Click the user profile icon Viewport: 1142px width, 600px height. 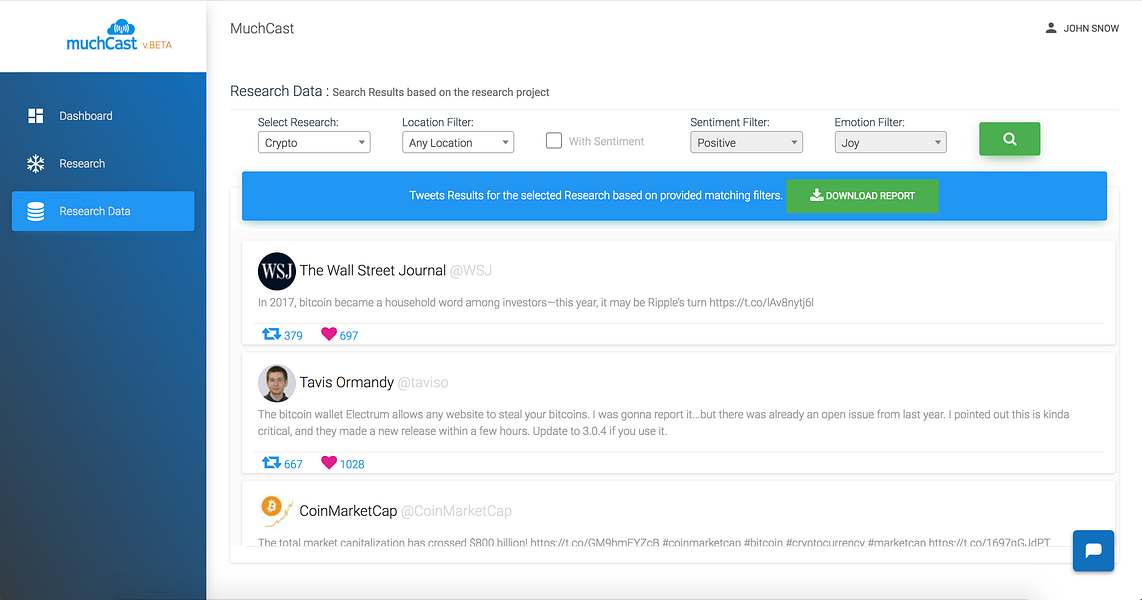1051,28
